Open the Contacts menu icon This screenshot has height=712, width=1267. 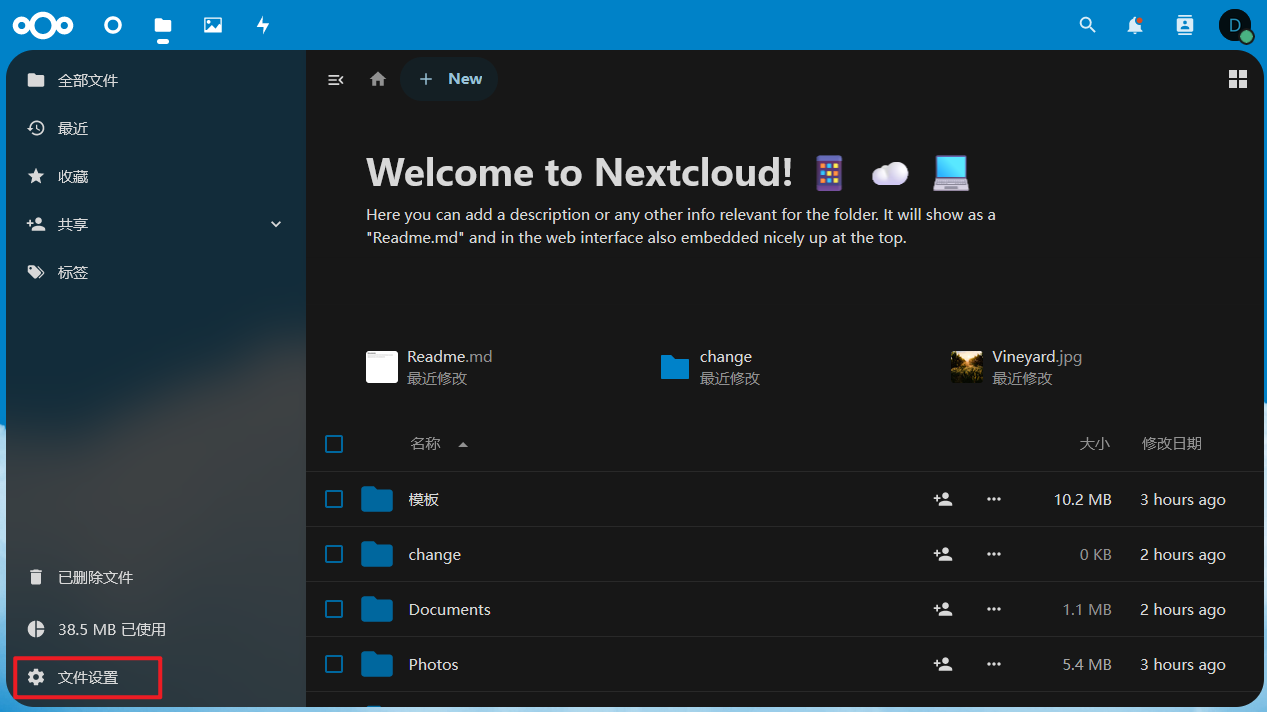coord(1185,25)
